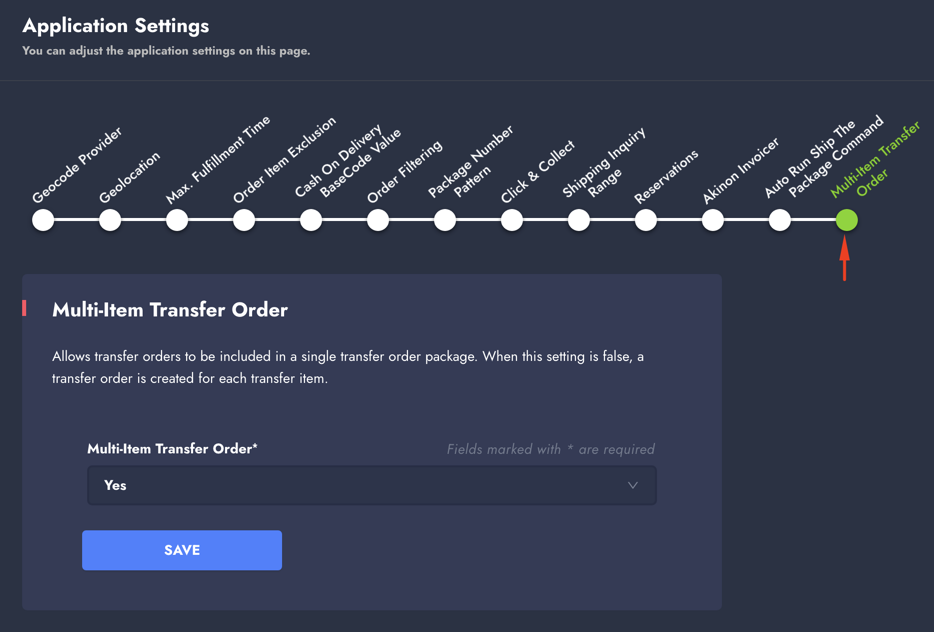Click the dropdown chevron arrow beside Yes

633,486
